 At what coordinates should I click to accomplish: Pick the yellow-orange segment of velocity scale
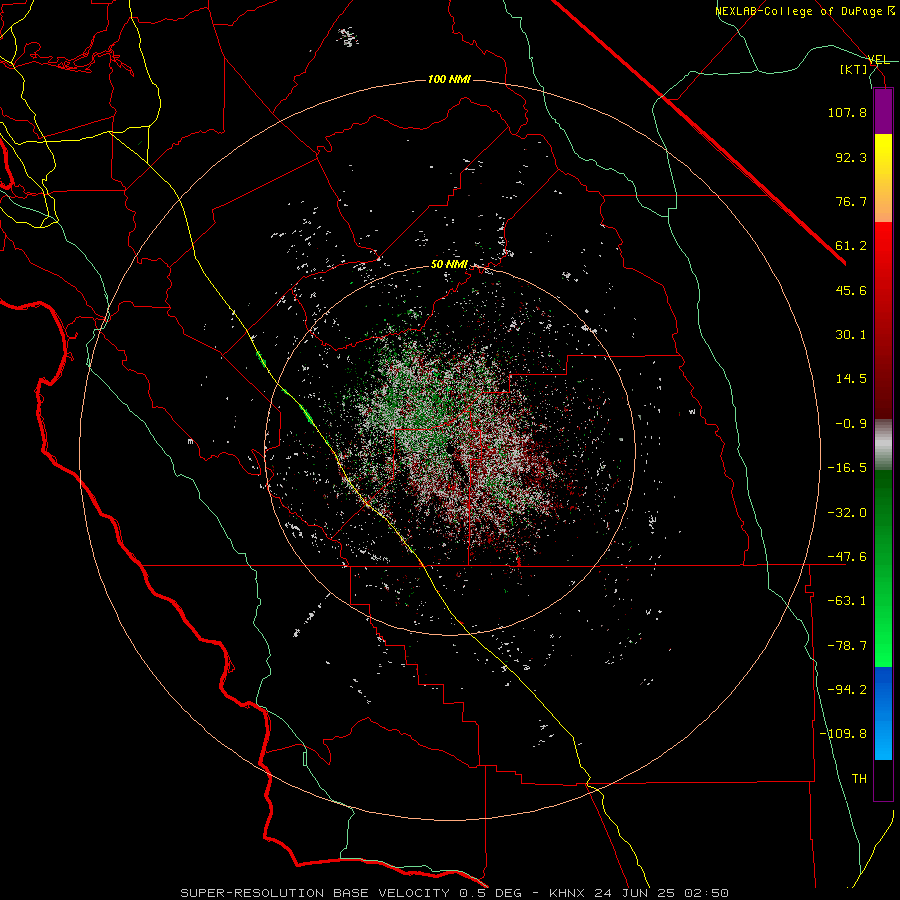point(883,178)
